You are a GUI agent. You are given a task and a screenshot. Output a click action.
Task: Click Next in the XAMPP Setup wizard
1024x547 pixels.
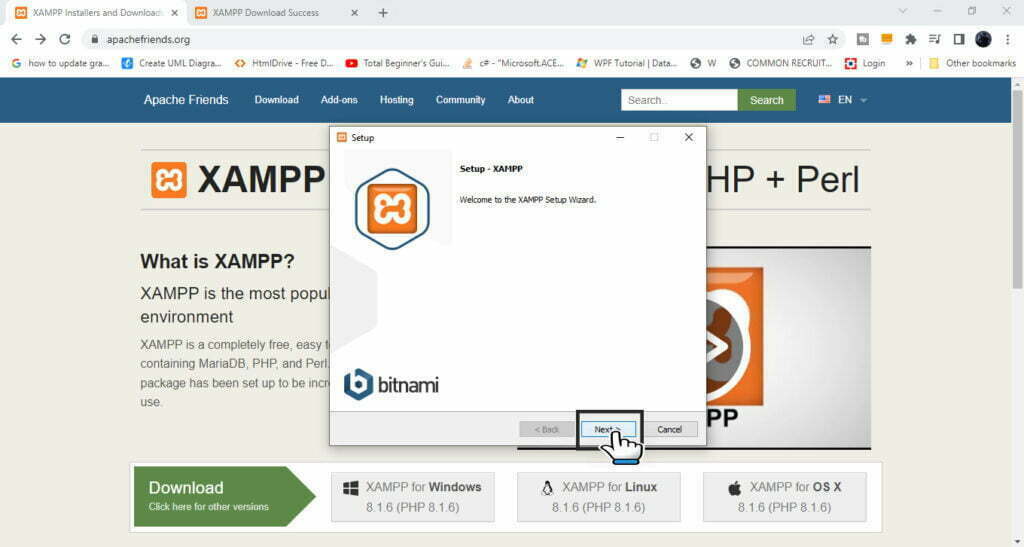pos(607,429)
